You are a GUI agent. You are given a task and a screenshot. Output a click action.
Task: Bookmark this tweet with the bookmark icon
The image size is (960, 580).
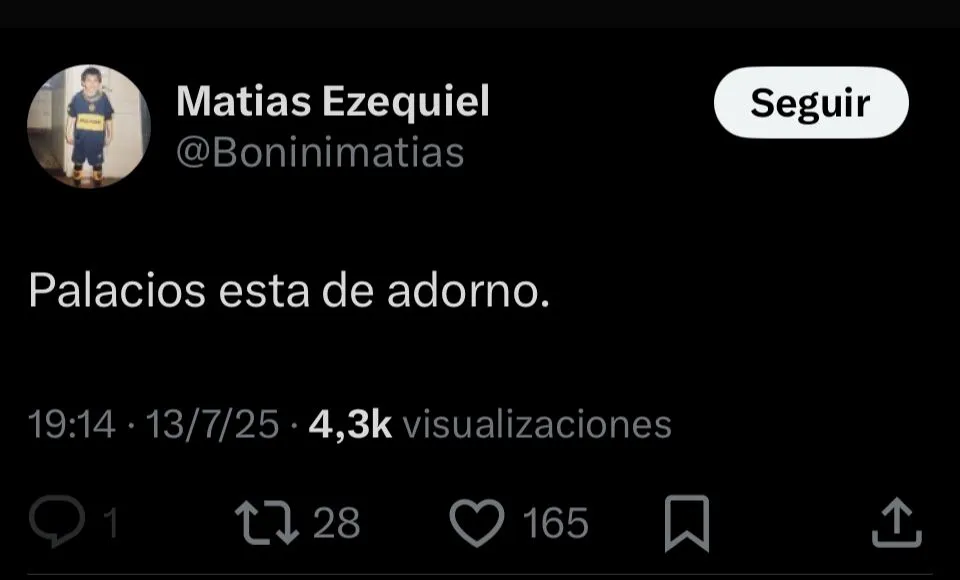tap(687, 524)
